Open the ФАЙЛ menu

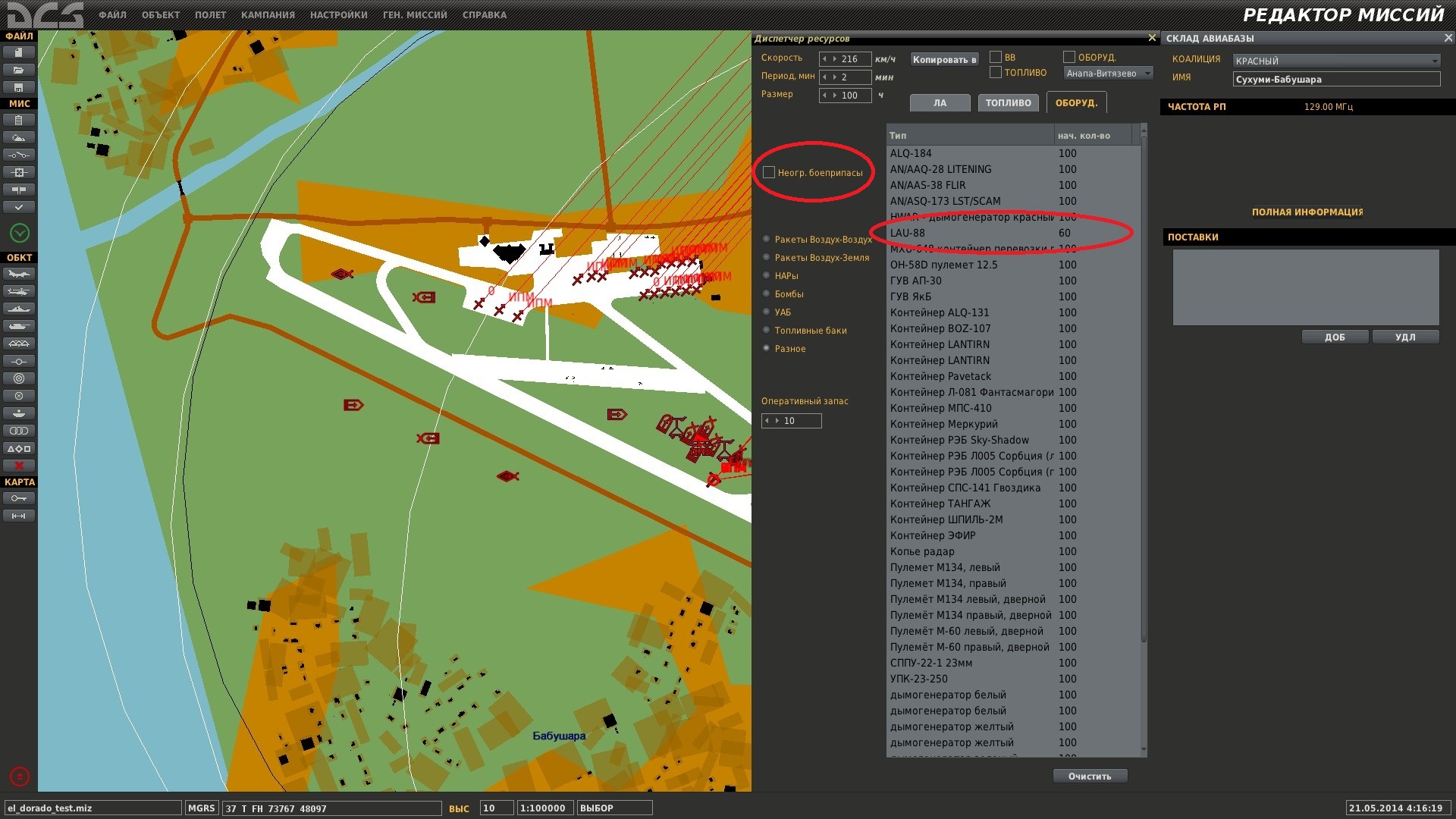click(x=112, y=14)
